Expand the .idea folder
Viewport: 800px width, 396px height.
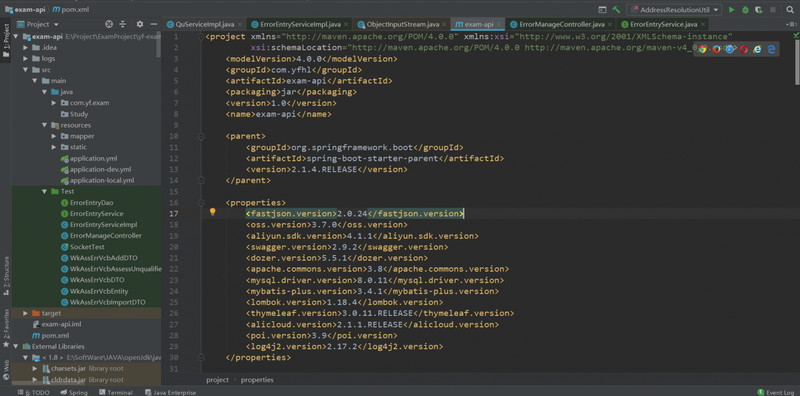(26, 47)
